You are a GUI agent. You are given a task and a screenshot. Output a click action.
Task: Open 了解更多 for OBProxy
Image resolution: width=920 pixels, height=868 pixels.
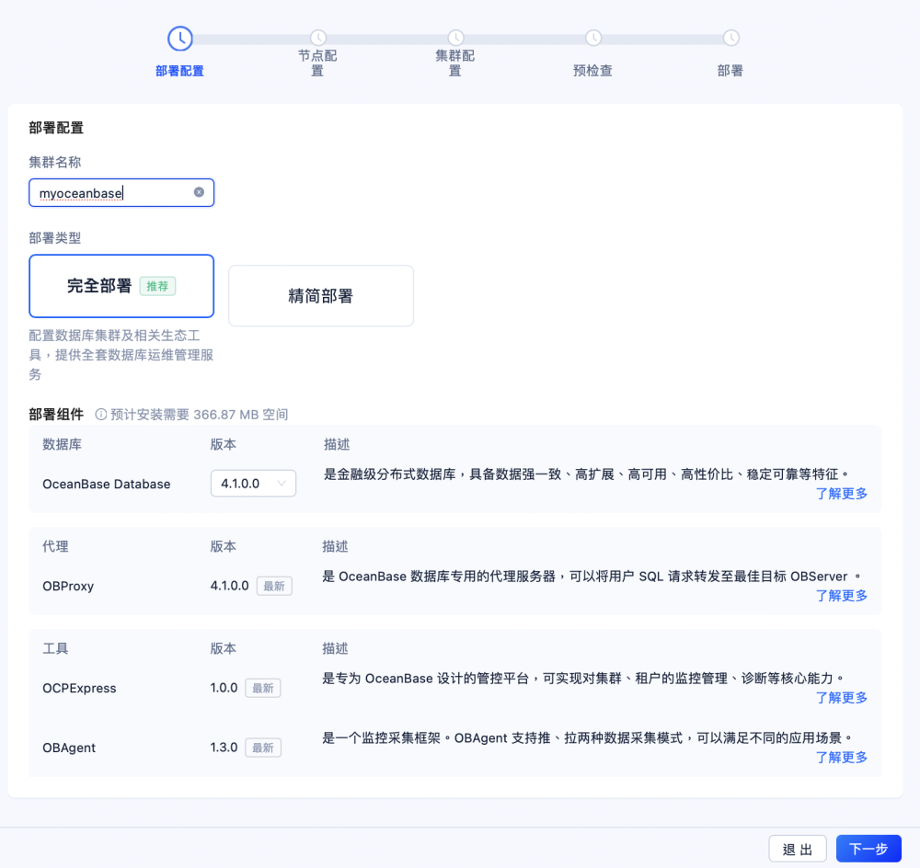point(841,595)
